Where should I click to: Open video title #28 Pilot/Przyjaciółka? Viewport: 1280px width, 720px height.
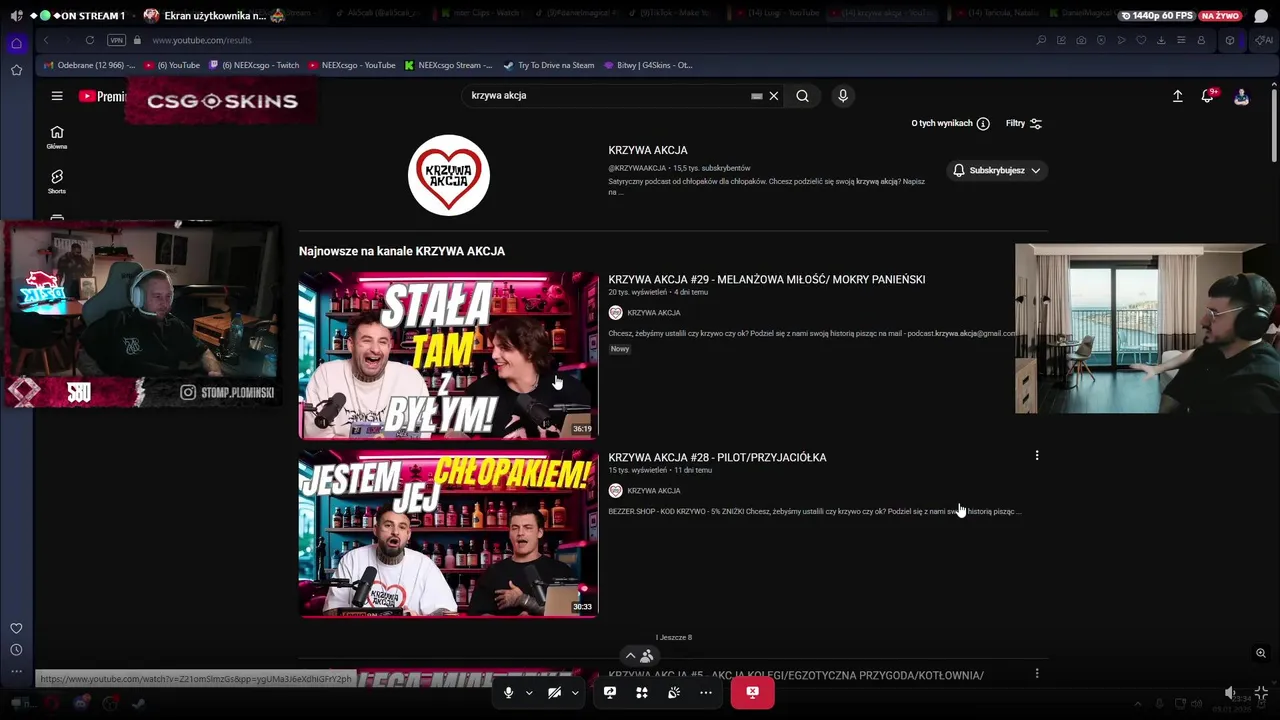pyautogui.click(x=717, y=458)
